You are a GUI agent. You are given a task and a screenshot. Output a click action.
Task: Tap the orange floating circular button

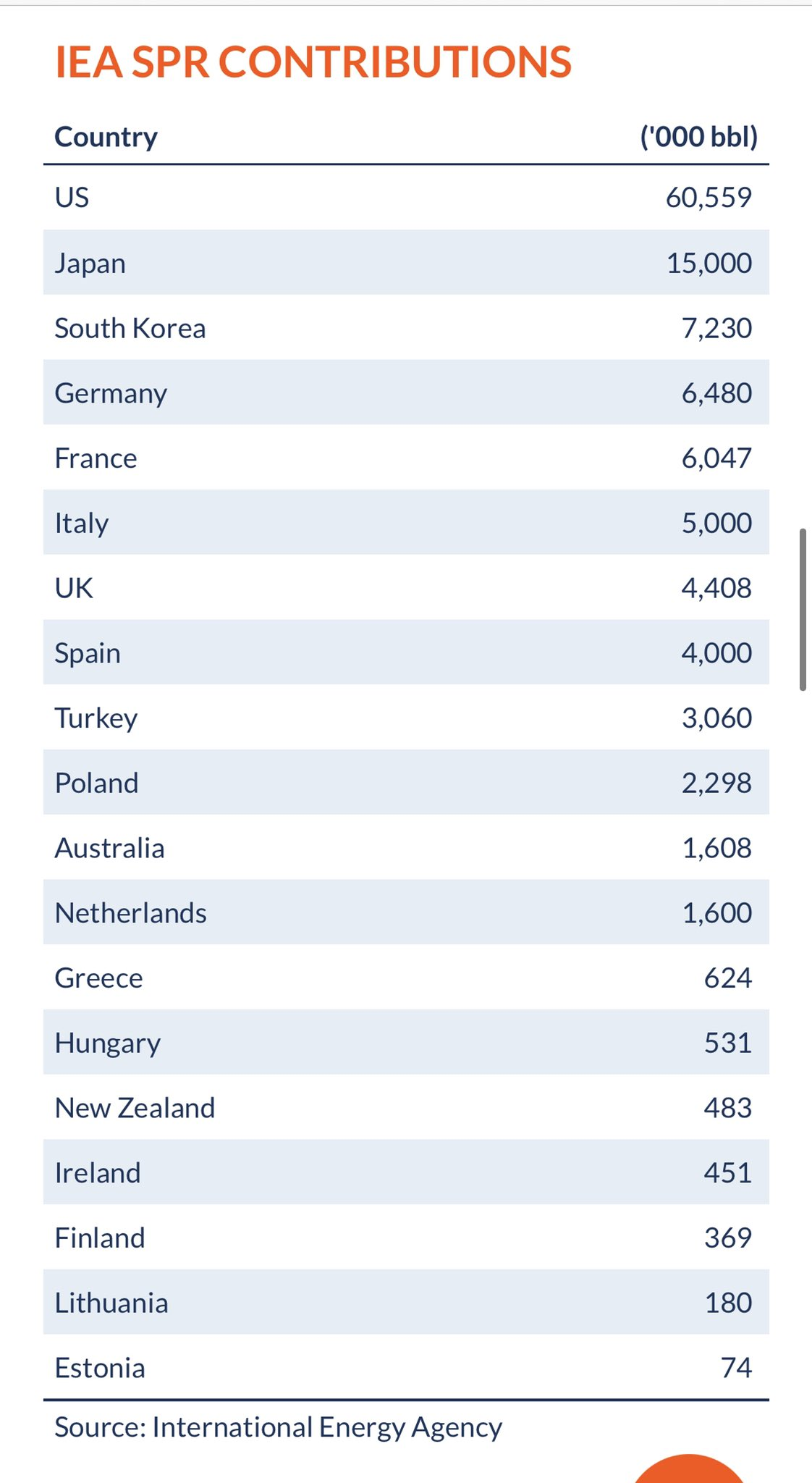point(688,1469)
